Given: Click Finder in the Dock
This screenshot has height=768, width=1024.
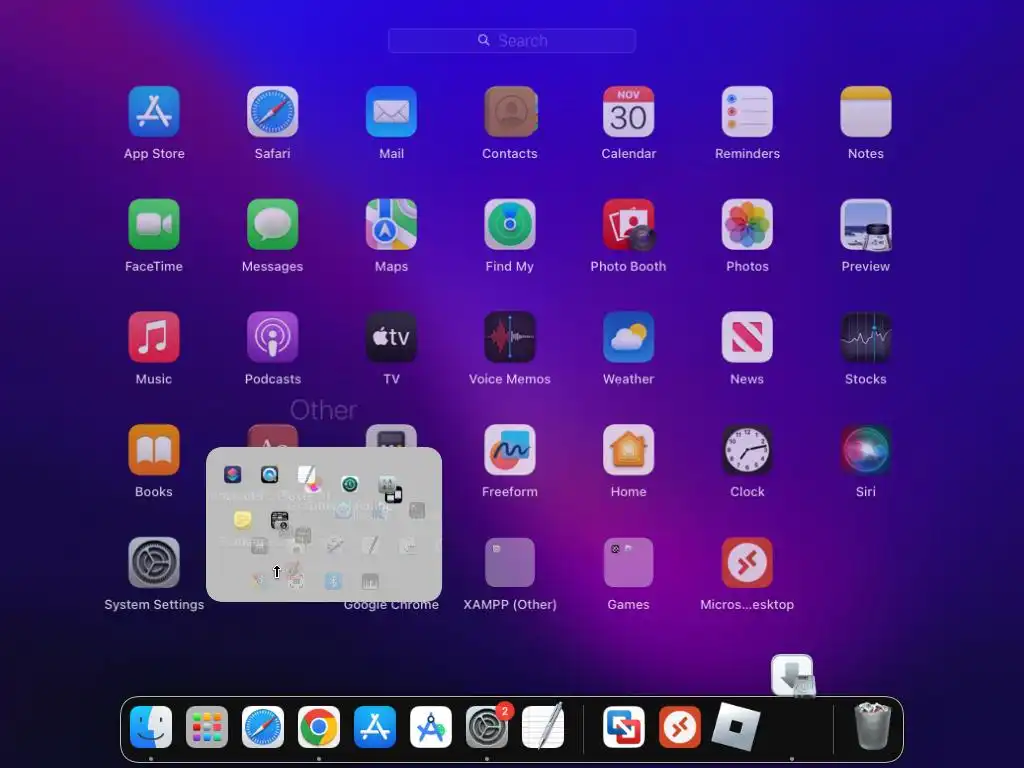Looking at the screenshot, I should tap(151, 727).
